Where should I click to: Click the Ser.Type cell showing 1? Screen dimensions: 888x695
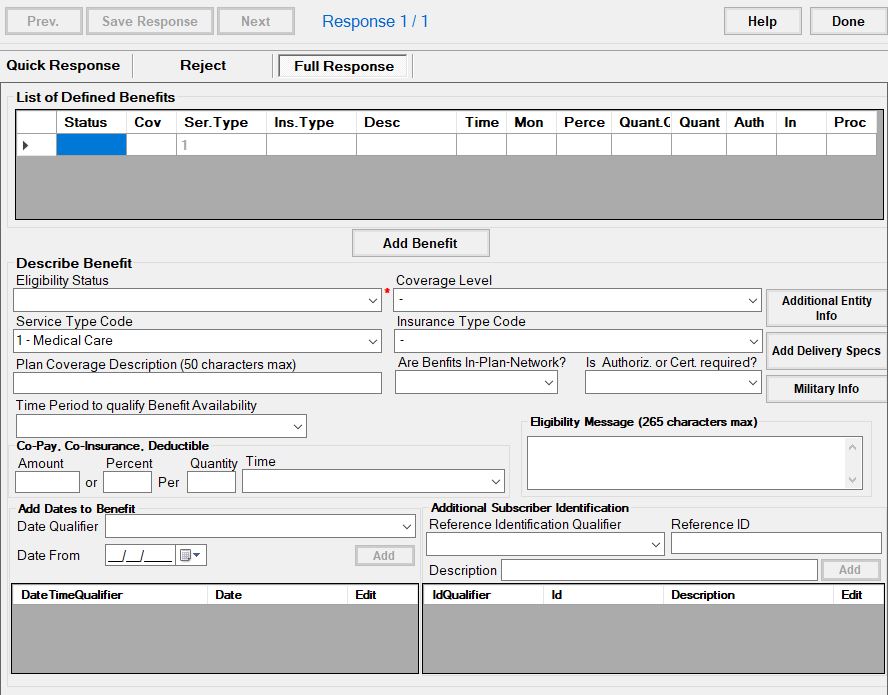click(x=221, y=145)
